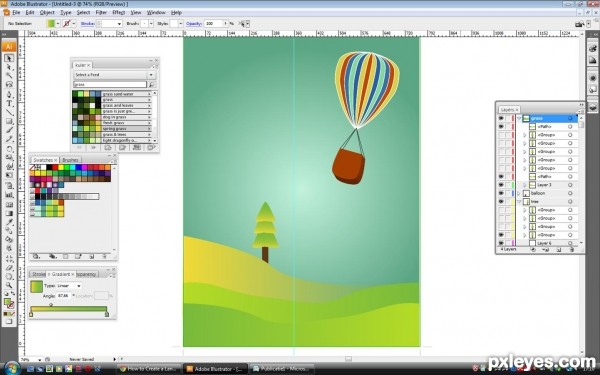This screenshot has width=600, height=375.
Task: Hide the tree layer via eye icon
Action: coord(501,202)
